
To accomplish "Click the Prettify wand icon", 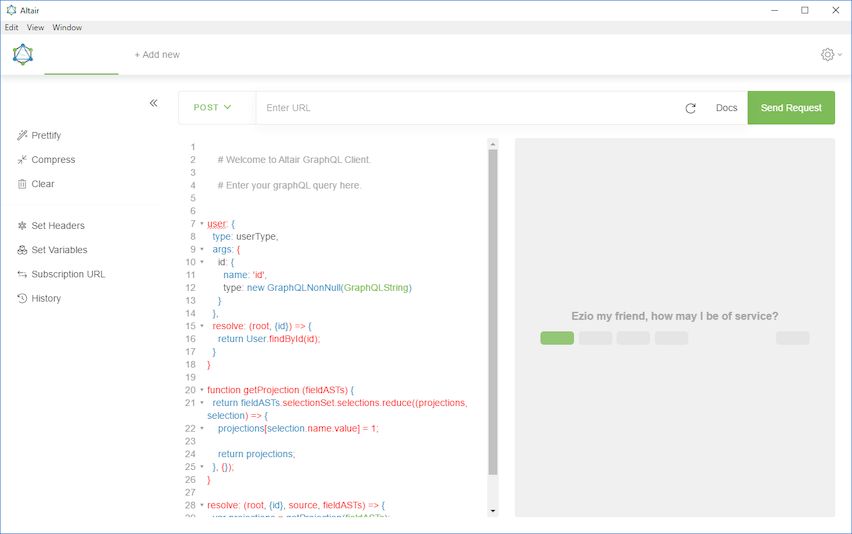I will 22,135.
